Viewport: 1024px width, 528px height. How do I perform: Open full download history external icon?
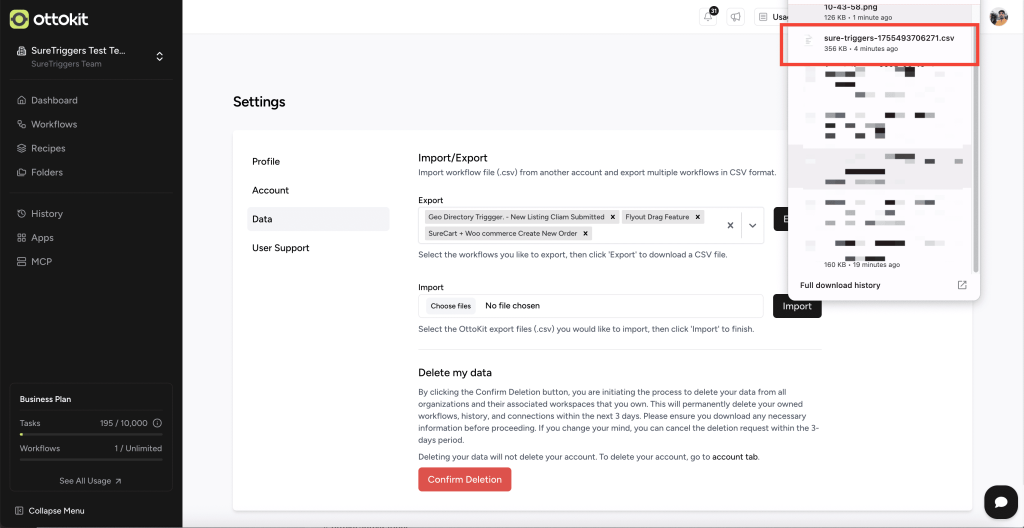click(x=962, y=285)
